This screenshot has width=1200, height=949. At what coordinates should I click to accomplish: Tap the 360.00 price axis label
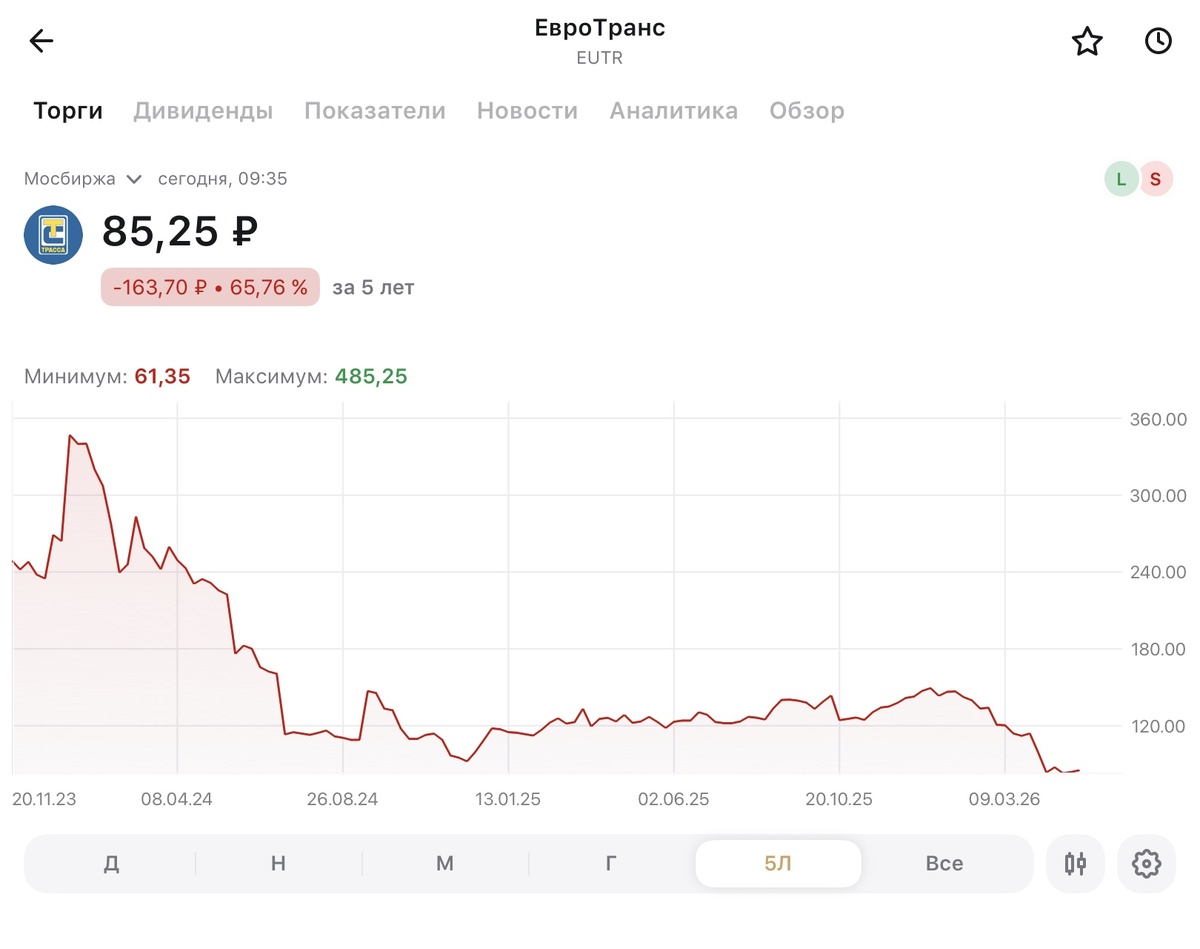pyautogui.click(x=1157, y=419)
